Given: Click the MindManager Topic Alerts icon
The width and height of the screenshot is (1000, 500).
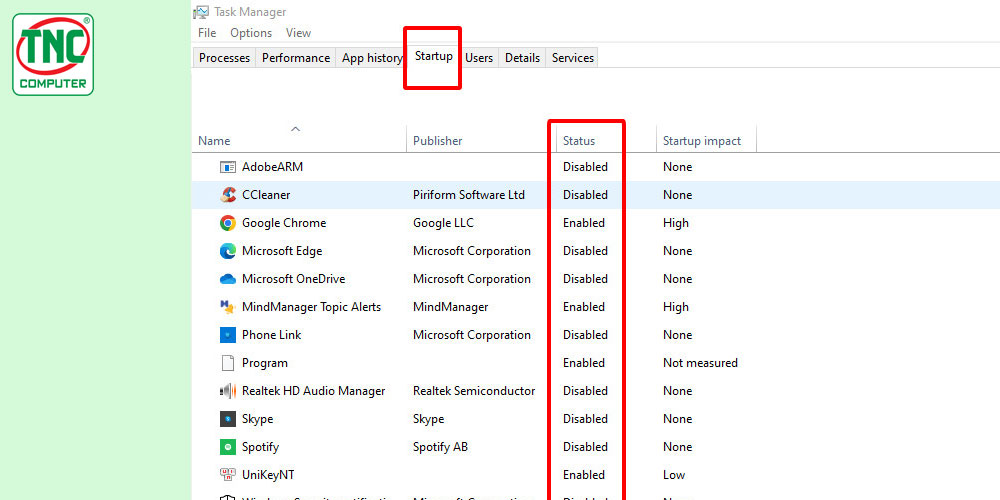Looking at the screenshot, I should 228,307.
